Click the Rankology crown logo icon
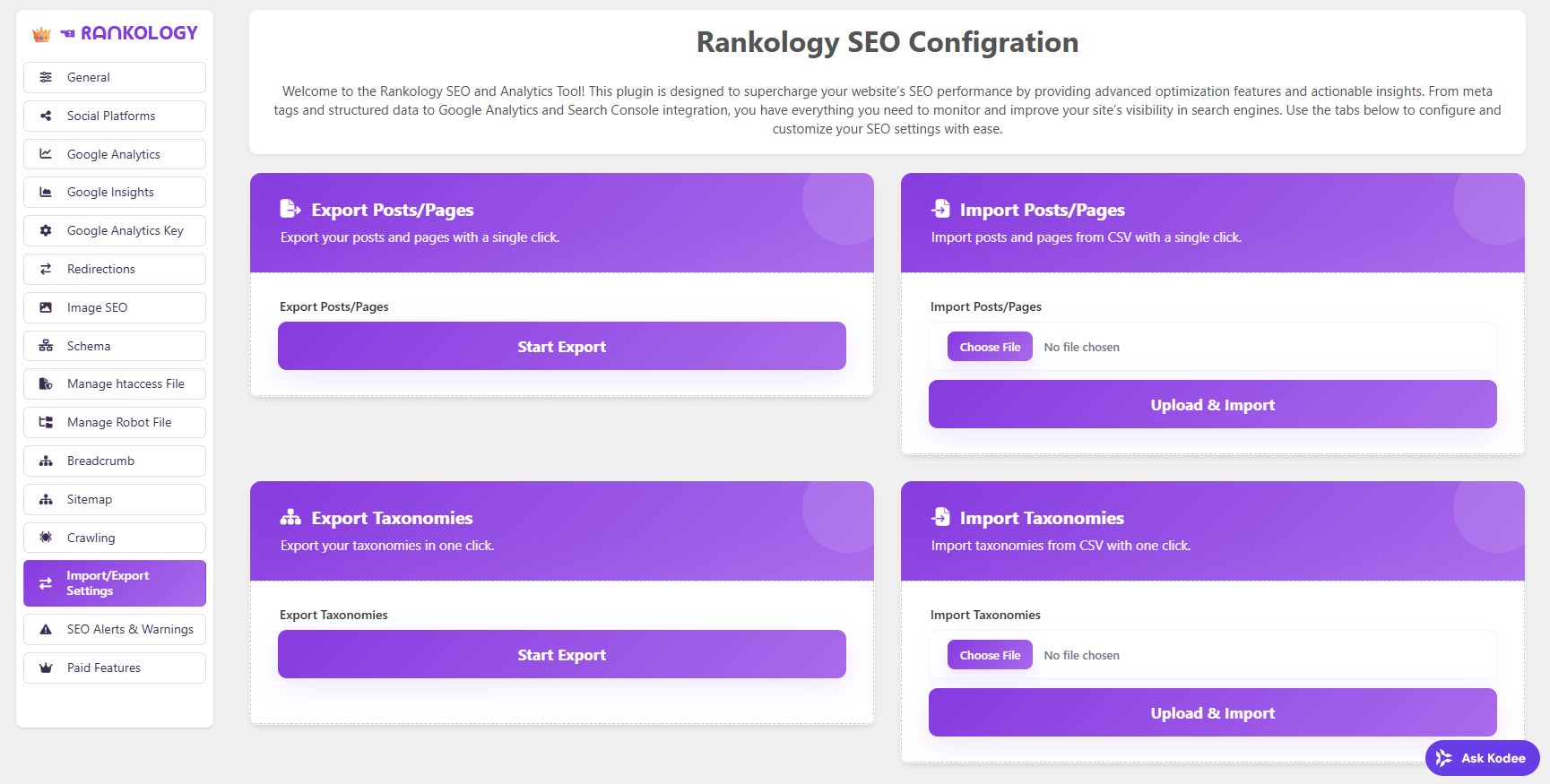1550x784 pixels. point(41,34)
